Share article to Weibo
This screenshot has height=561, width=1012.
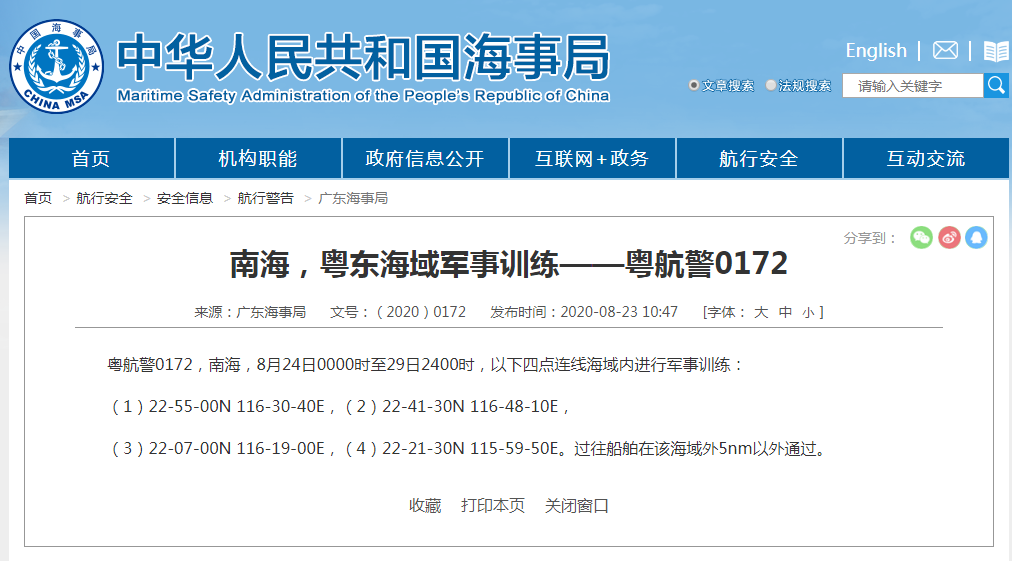[949, 237]
